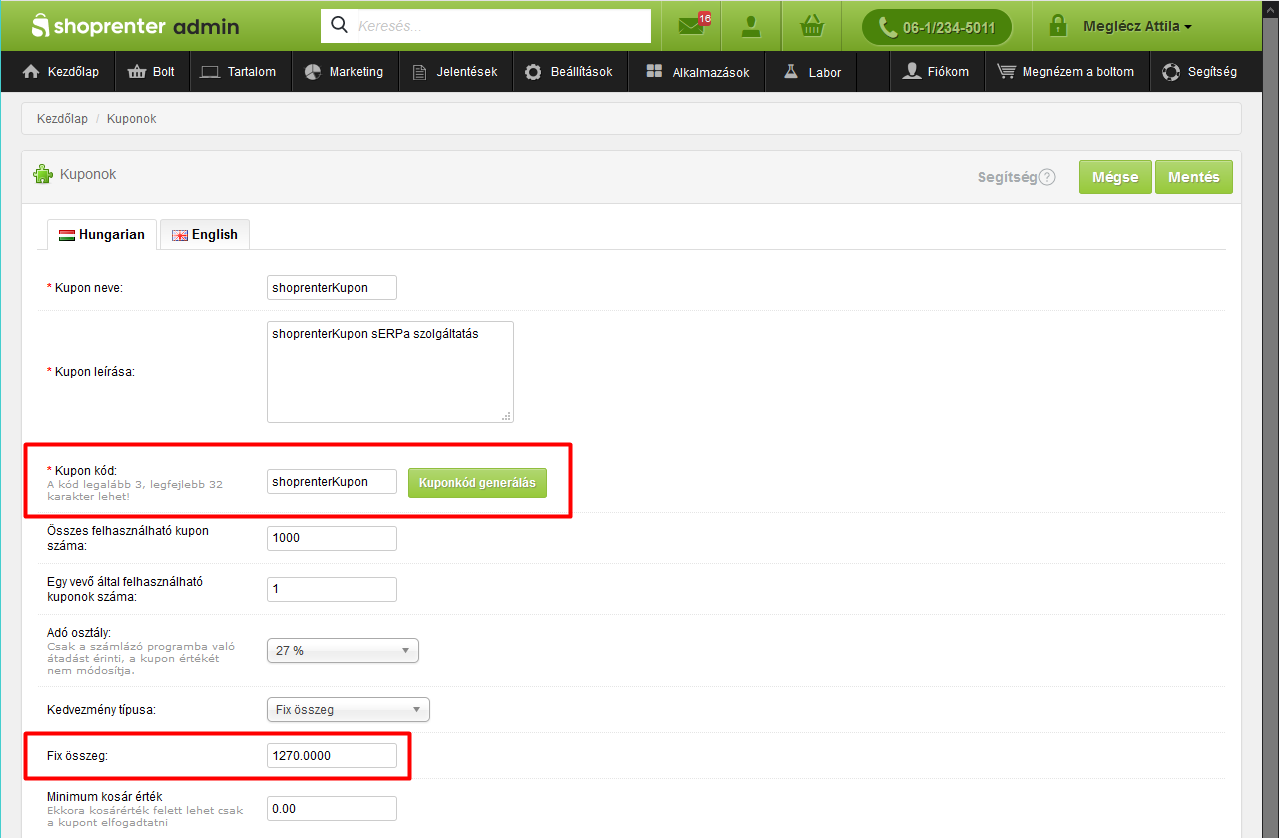Focus the Keresés search field
Viewport: 1279px width, 838px height.
pyautogui.click(x=486, y=26)
